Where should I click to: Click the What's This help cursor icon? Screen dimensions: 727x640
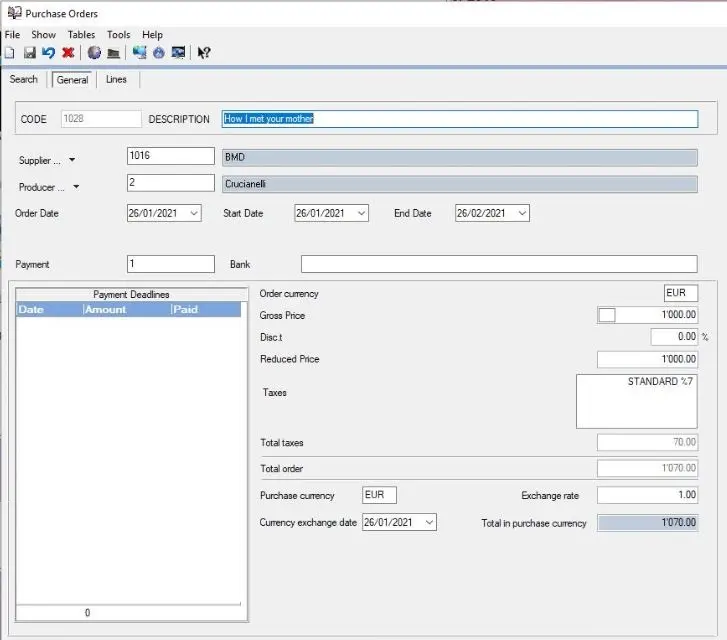(204, 53)
